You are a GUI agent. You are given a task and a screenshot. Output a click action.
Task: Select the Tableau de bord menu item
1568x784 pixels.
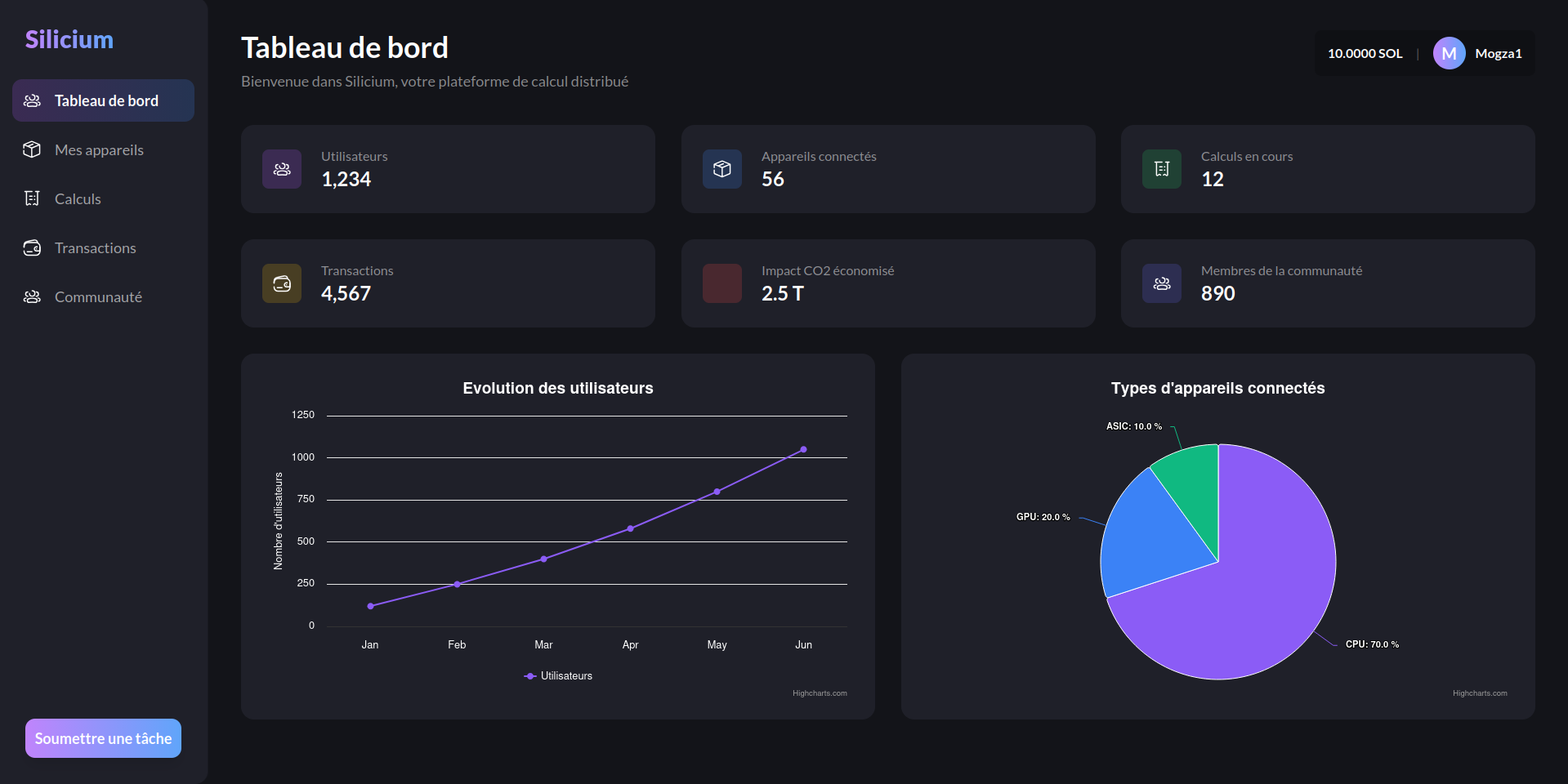click(x=103, y=100)
